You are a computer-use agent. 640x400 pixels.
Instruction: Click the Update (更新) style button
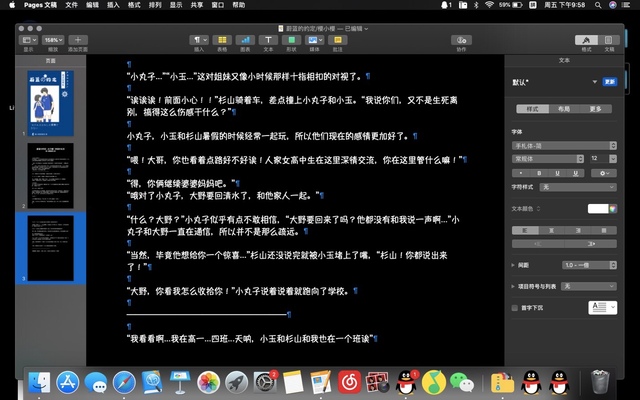[x=609, y=81]
